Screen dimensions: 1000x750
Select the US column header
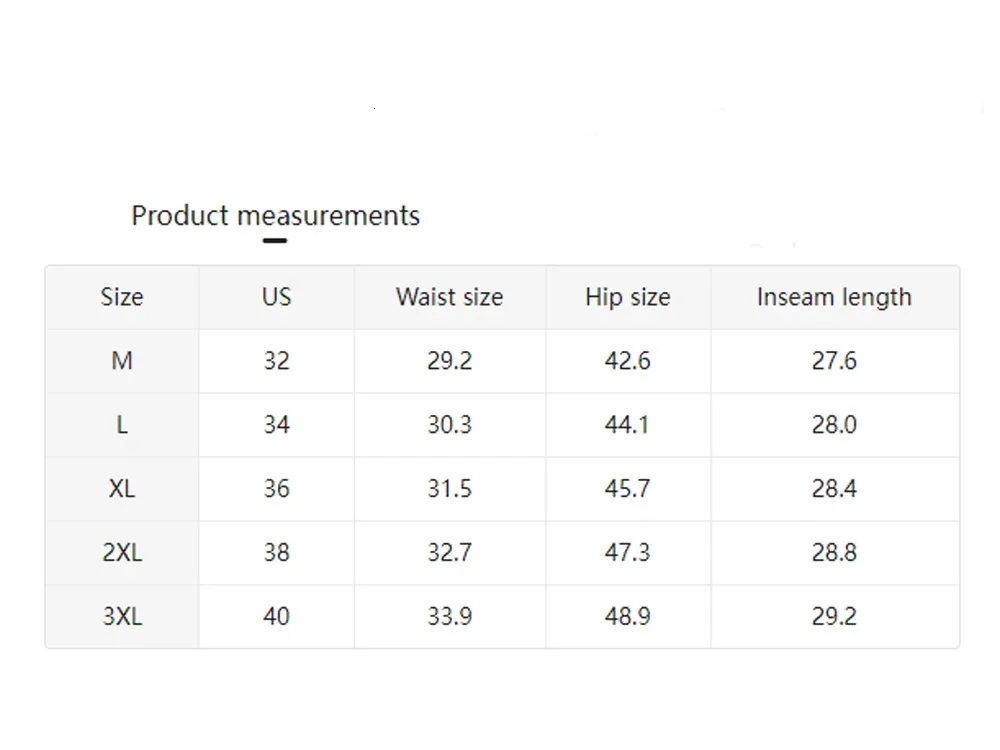(276, 297)
